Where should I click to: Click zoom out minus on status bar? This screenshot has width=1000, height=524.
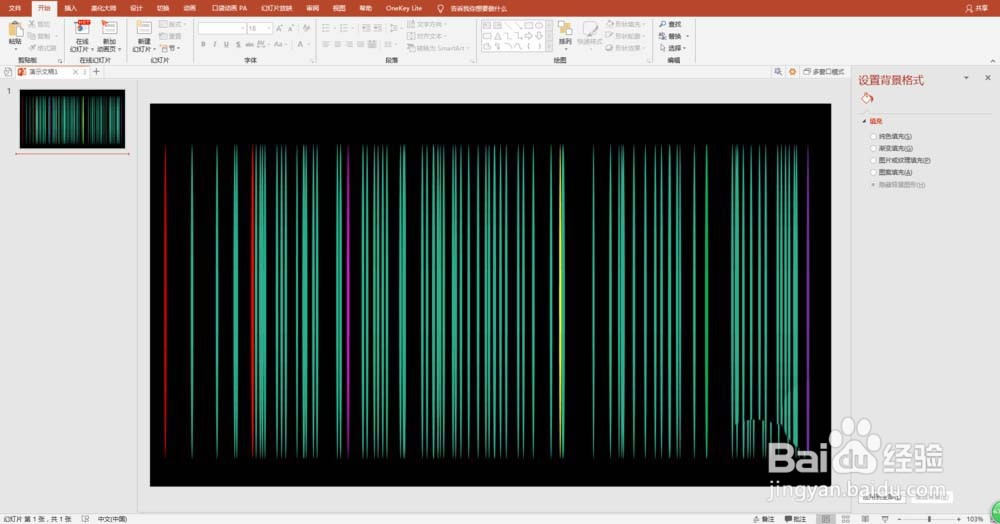point(899,519)
